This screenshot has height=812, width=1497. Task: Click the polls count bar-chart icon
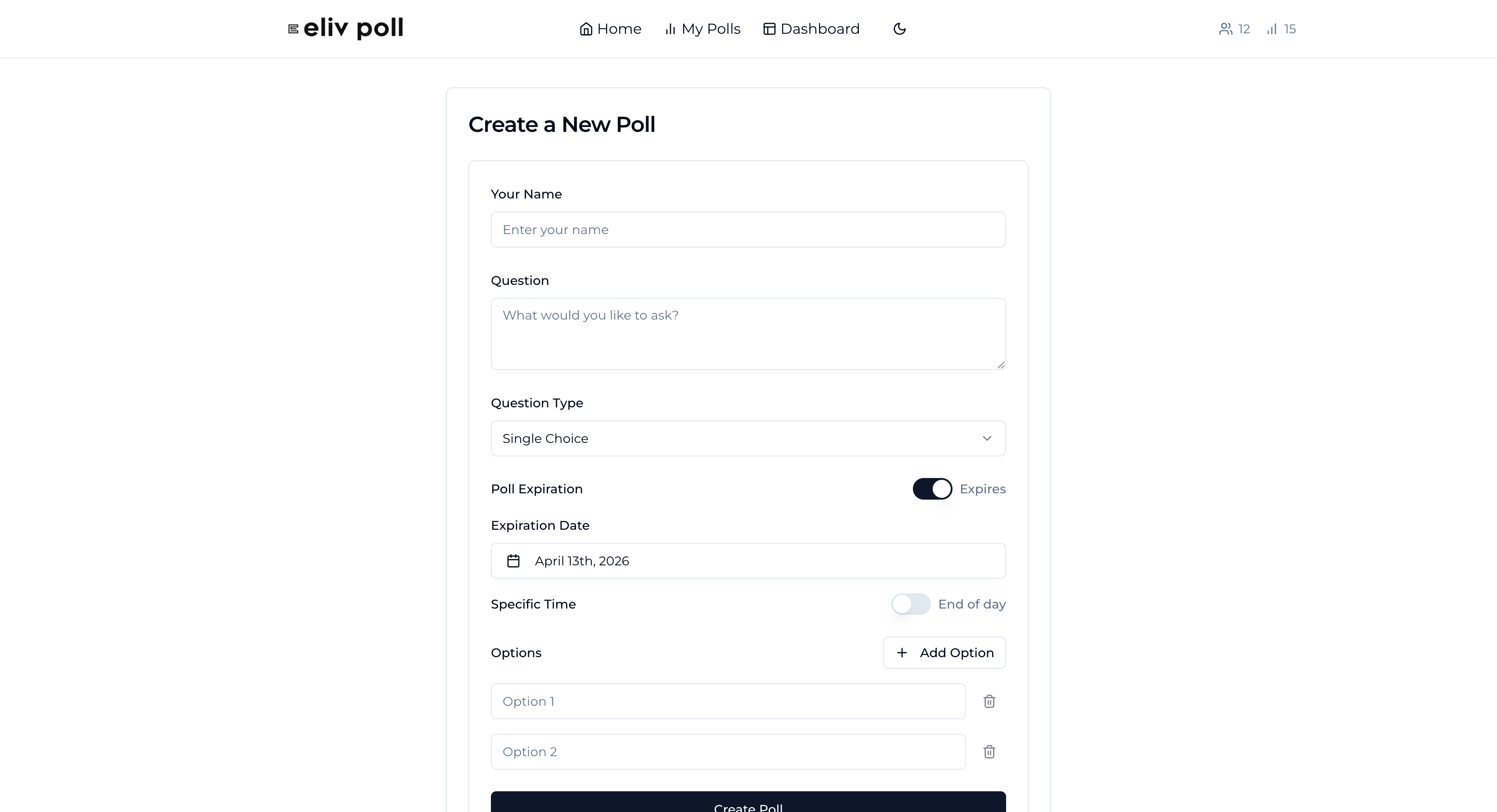(x=1272, y=29)
